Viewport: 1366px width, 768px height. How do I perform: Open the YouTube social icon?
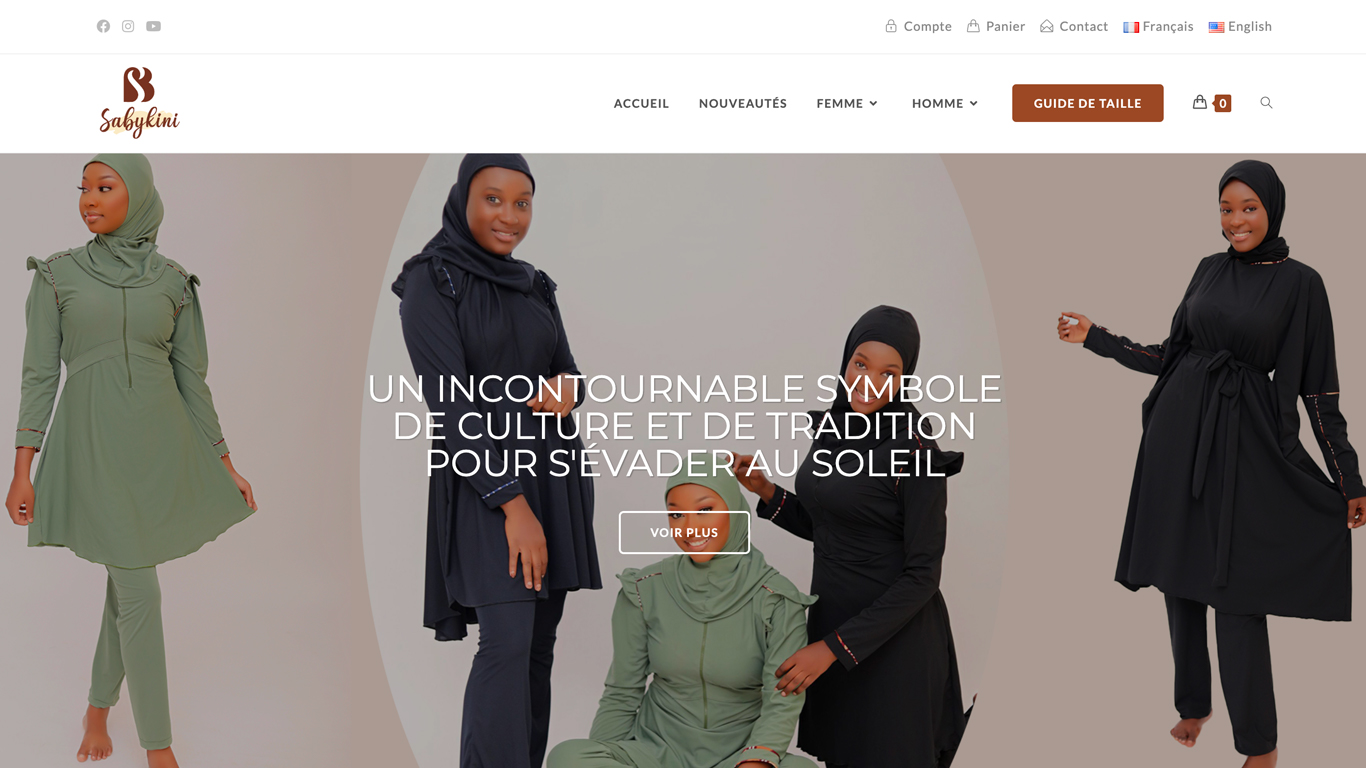(x=153, y=26)
